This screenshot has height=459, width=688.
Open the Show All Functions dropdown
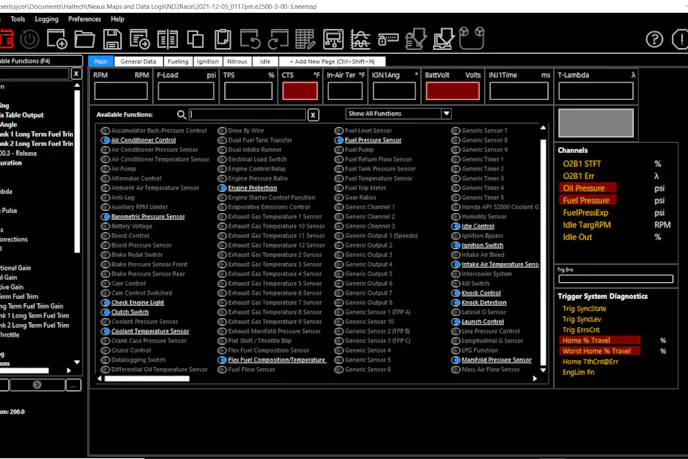tap(399, 114)
